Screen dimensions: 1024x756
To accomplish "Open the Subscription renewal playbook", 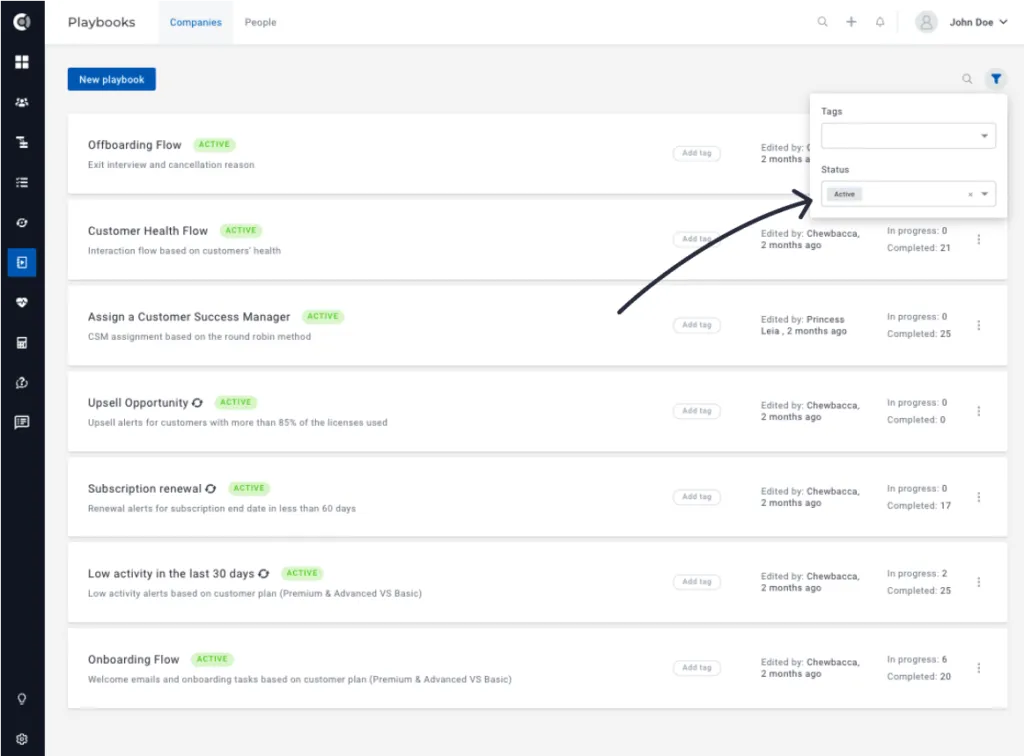I will pyautogui.click(x=144, y=489).
